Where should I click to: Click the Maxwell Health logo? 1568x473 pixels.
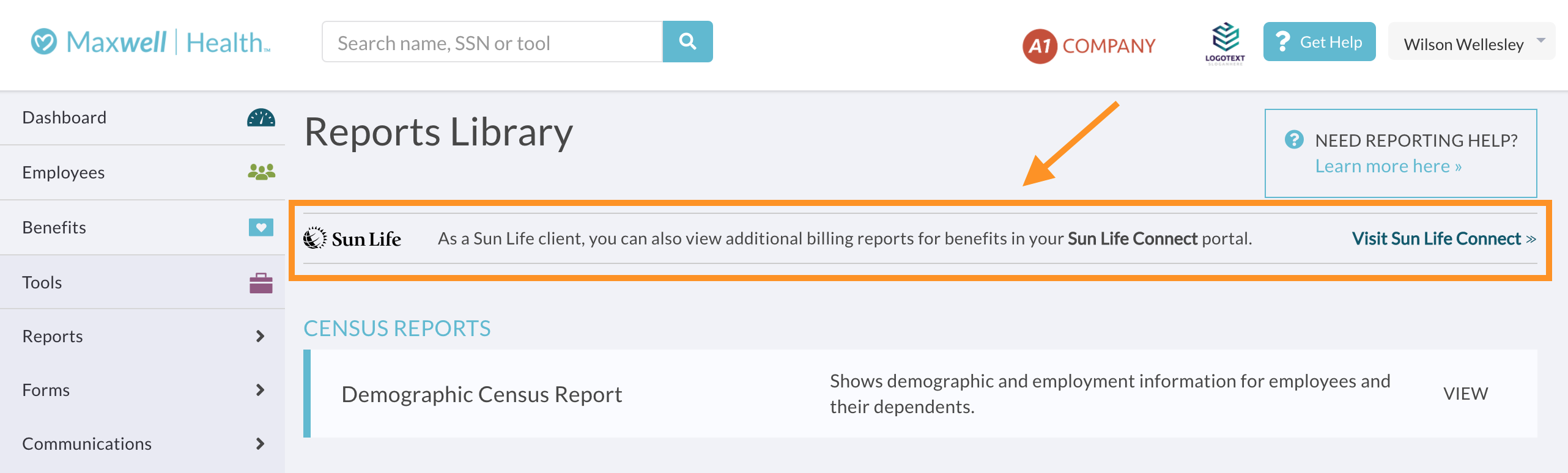pos(150,42)
